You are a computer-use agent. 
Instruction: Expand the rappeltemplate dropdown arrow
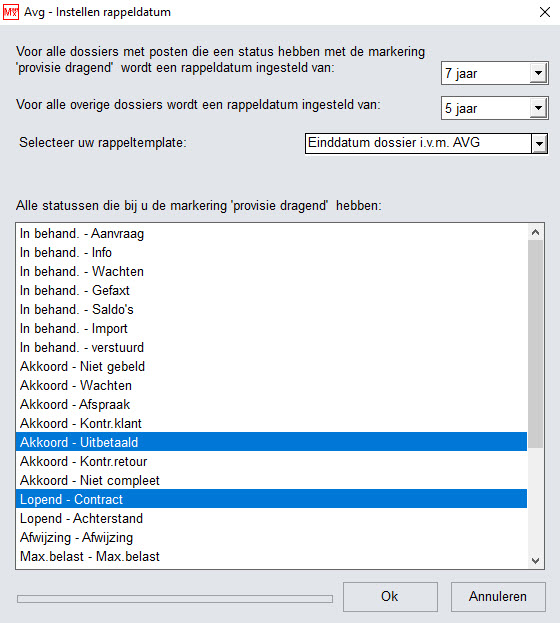pos(539,143)
